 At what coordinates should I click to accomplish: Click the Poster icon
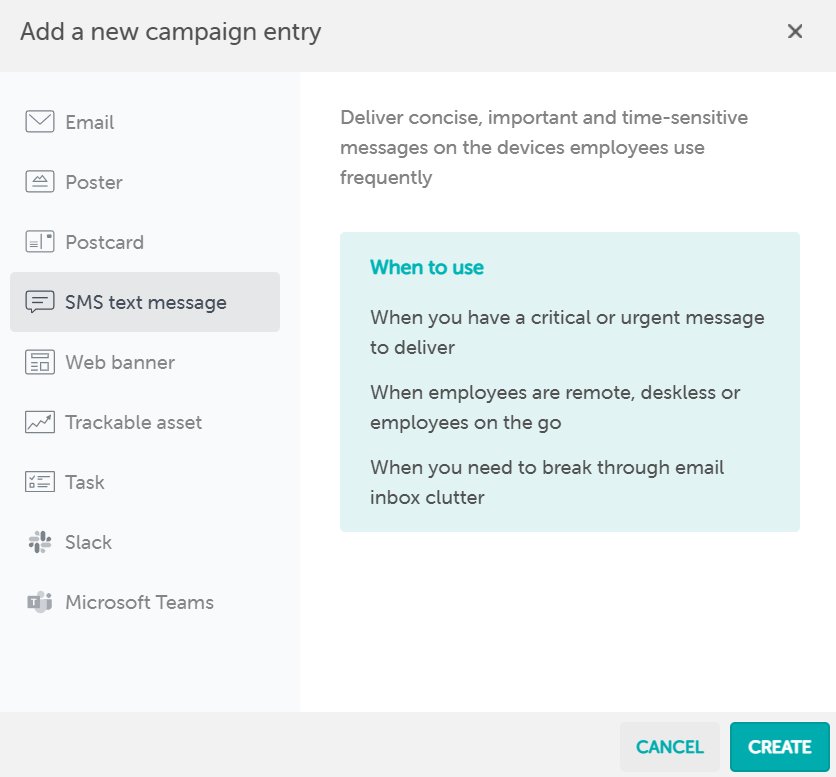(x=40, y=182)
